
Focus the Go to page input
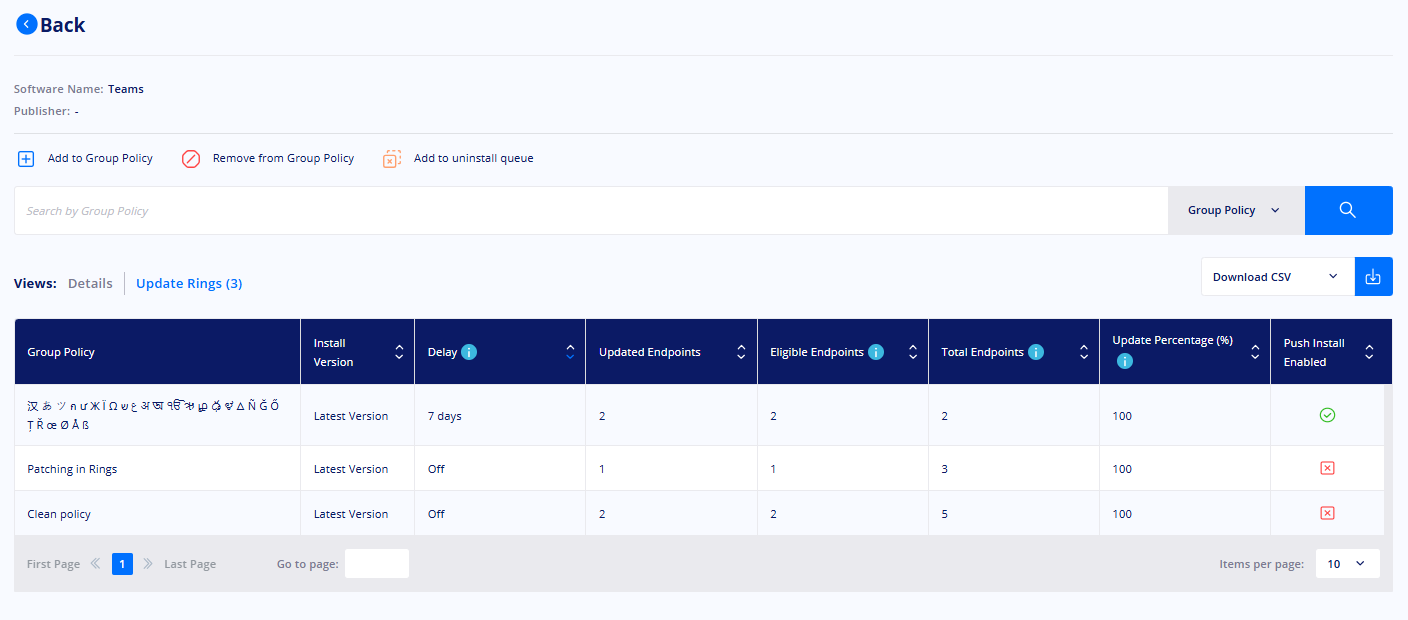pyautogui.click(x=377, y=564)
